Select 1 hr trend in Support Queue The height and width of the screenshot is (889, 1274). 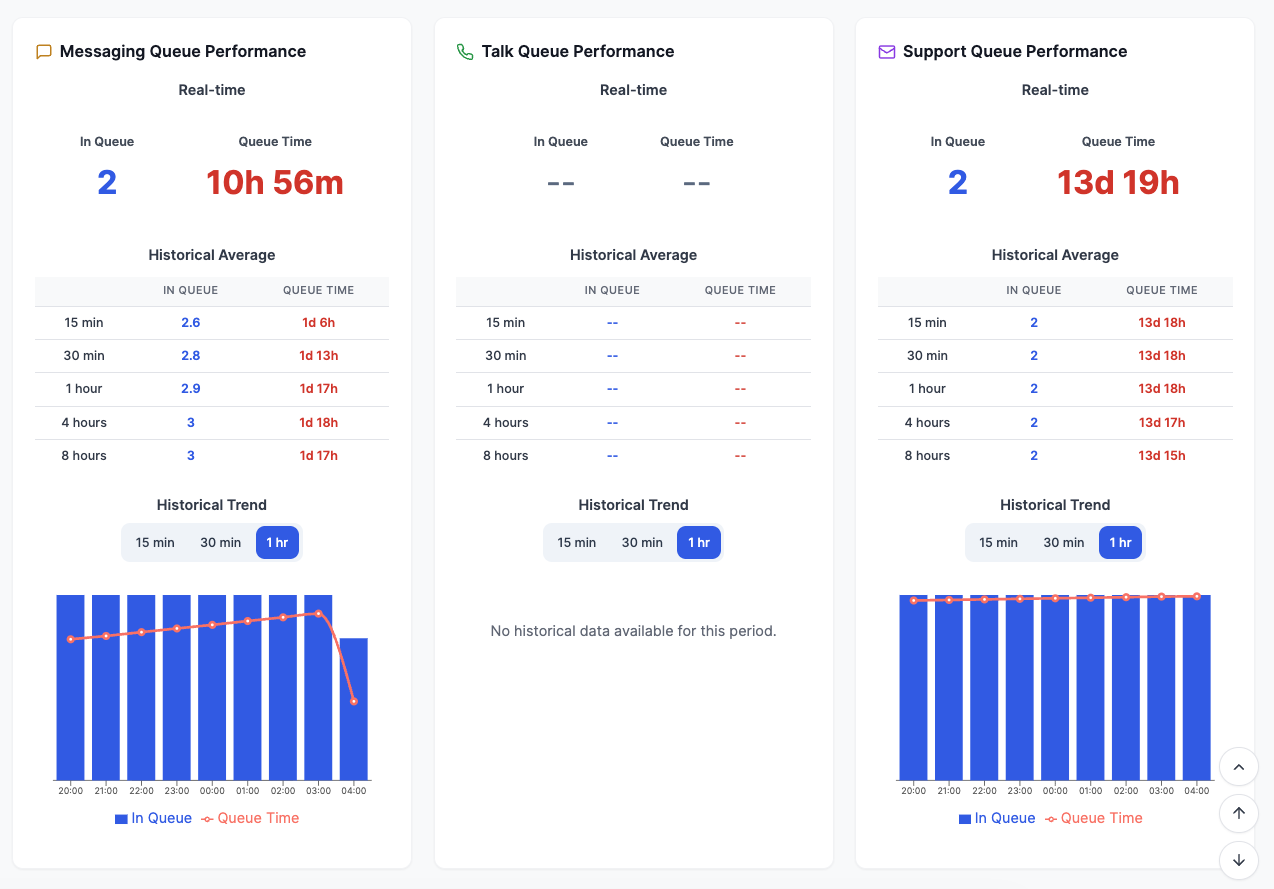pyautogui.click(x=1120, y=542)
